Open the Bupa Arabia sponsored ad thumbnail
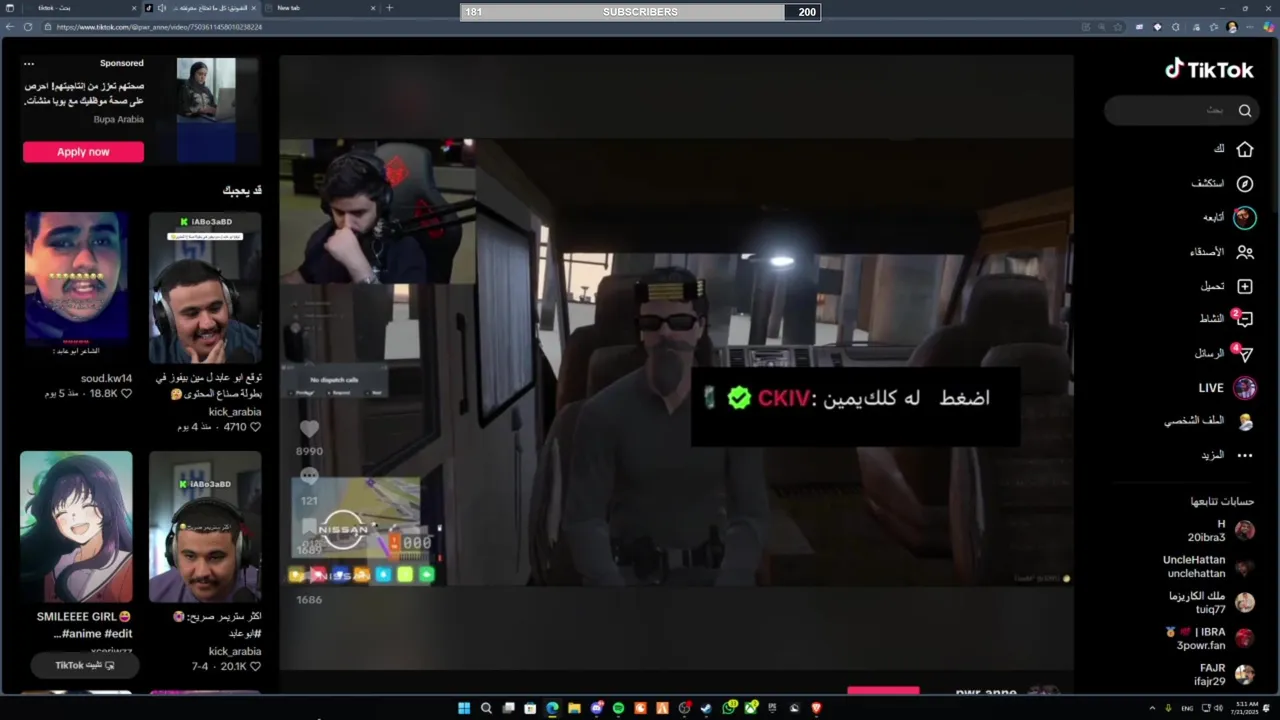Viewport: 1280px width, 720px height. (206, 110)
